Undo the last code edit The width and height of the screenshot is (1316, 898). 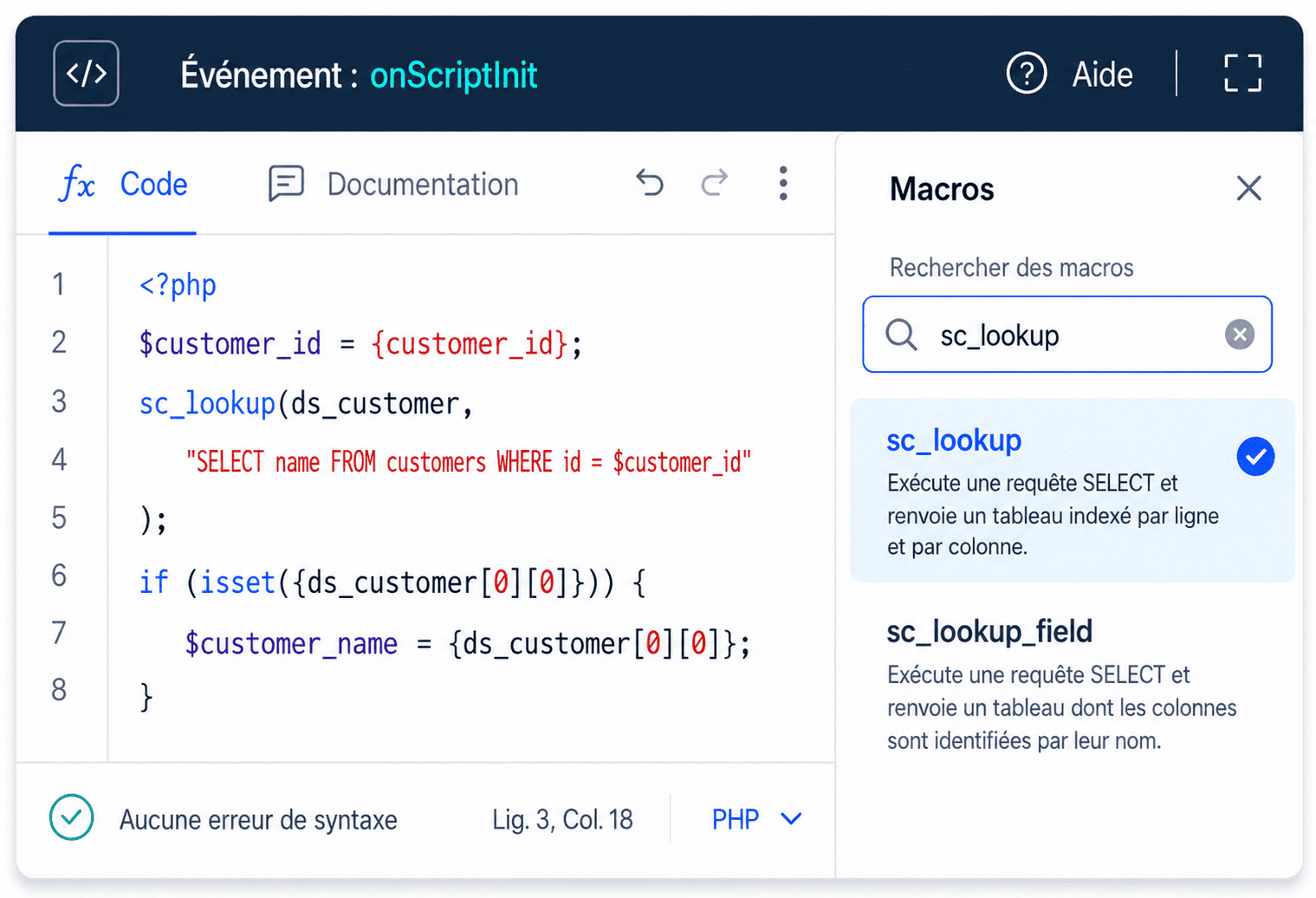(x=650, y=183)
